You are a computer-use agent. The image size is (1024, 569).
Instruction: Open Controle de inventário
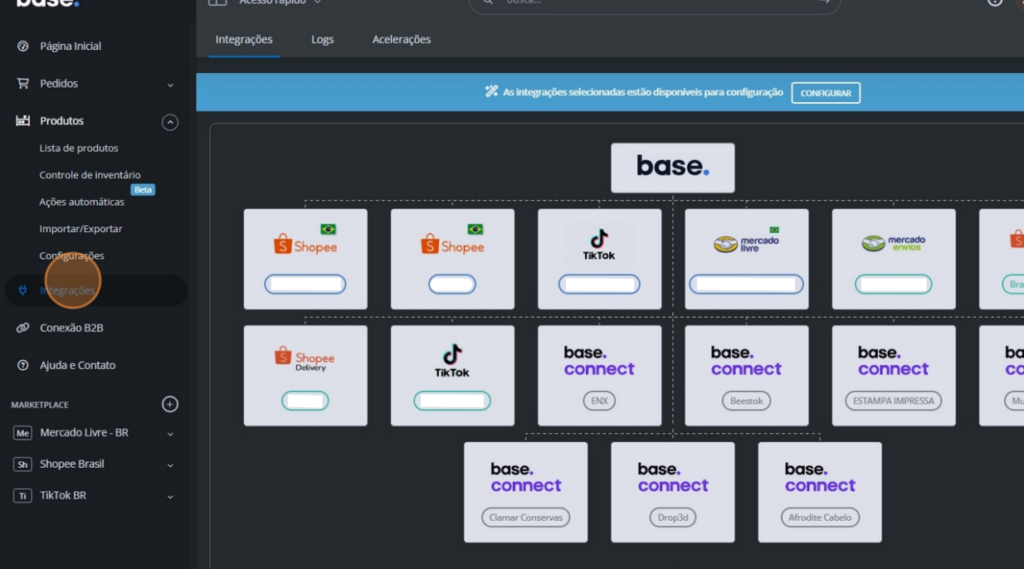coord(89,175)
